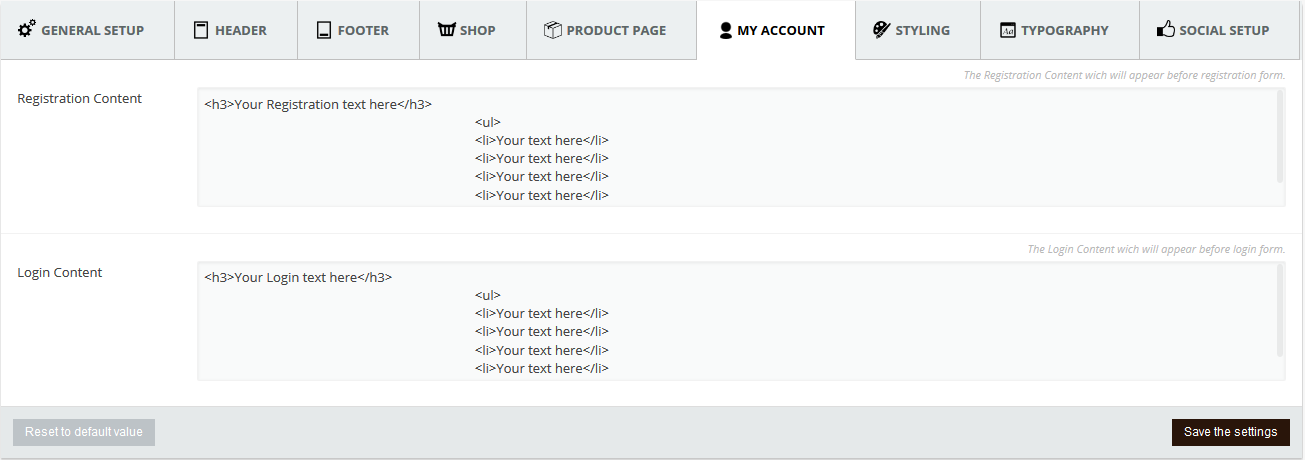
Task: Click the person icon for My Account
Action: coord(726,30)
